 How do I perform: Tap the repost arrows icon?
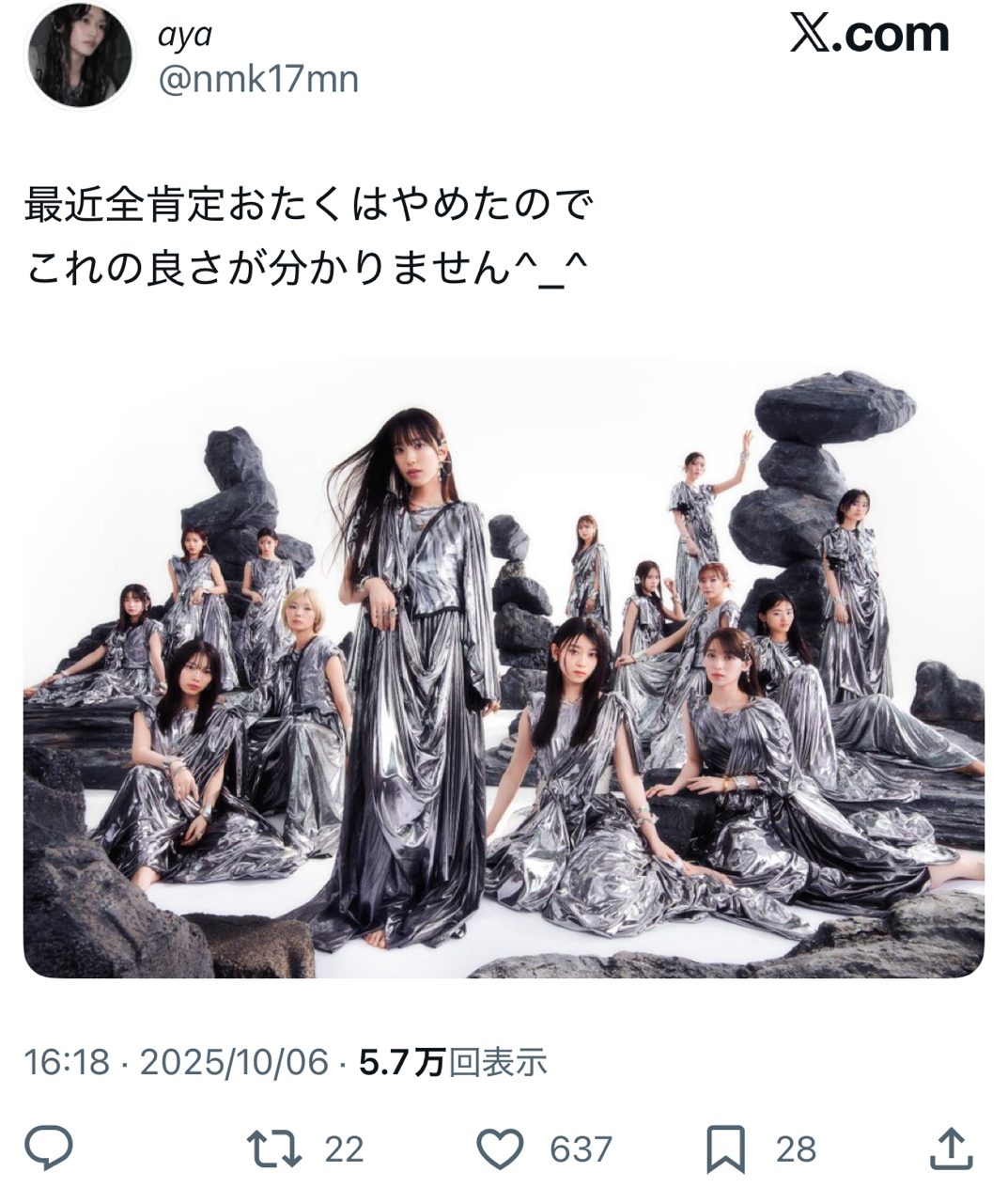[273, 1148]
